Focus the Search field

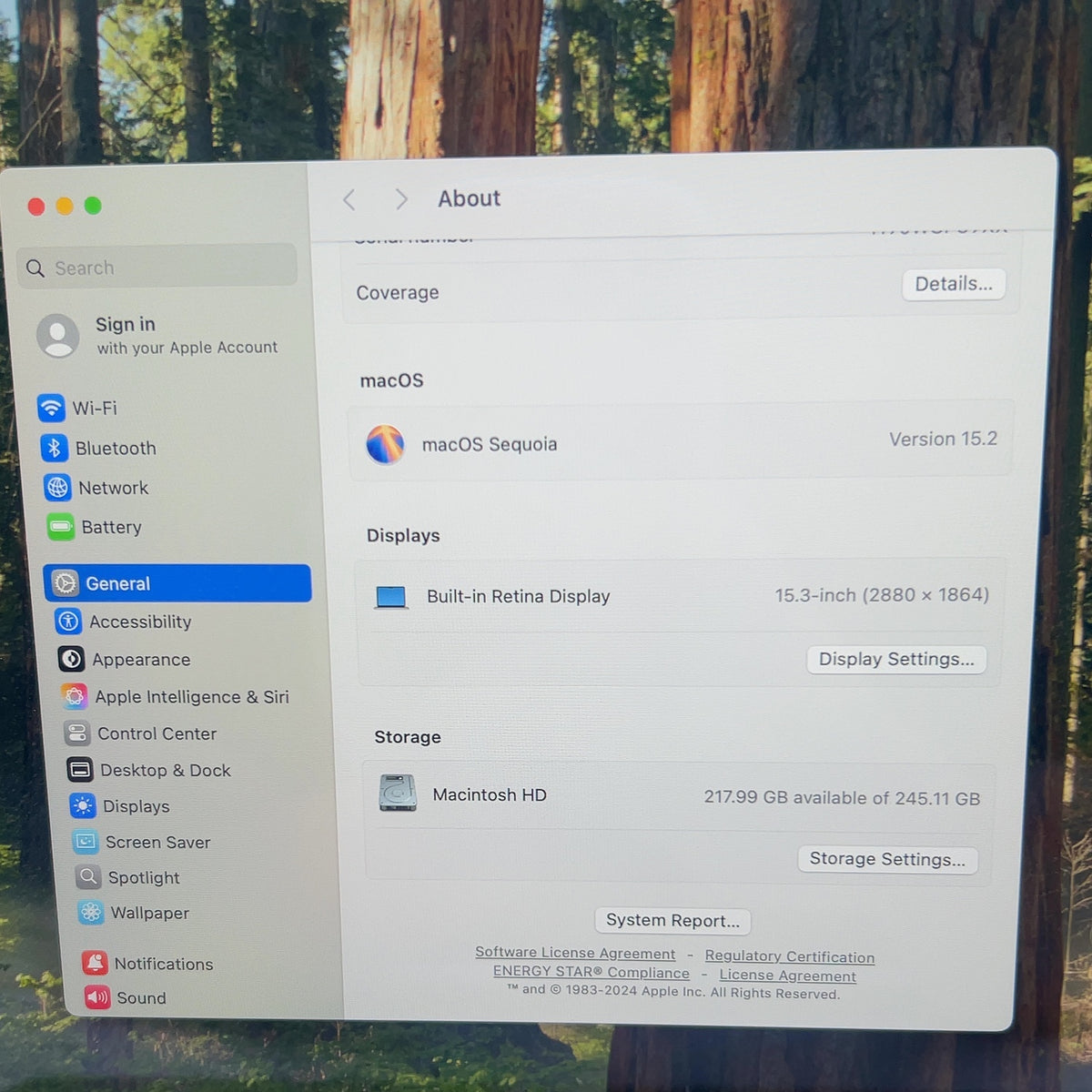pyautogui.click(x=157, y=267)
